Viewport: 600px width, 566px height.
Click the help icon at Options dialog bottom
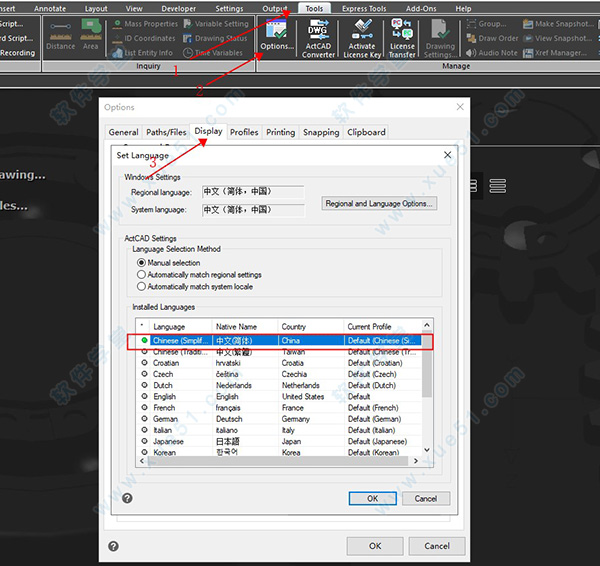click(x=113, y=546)
